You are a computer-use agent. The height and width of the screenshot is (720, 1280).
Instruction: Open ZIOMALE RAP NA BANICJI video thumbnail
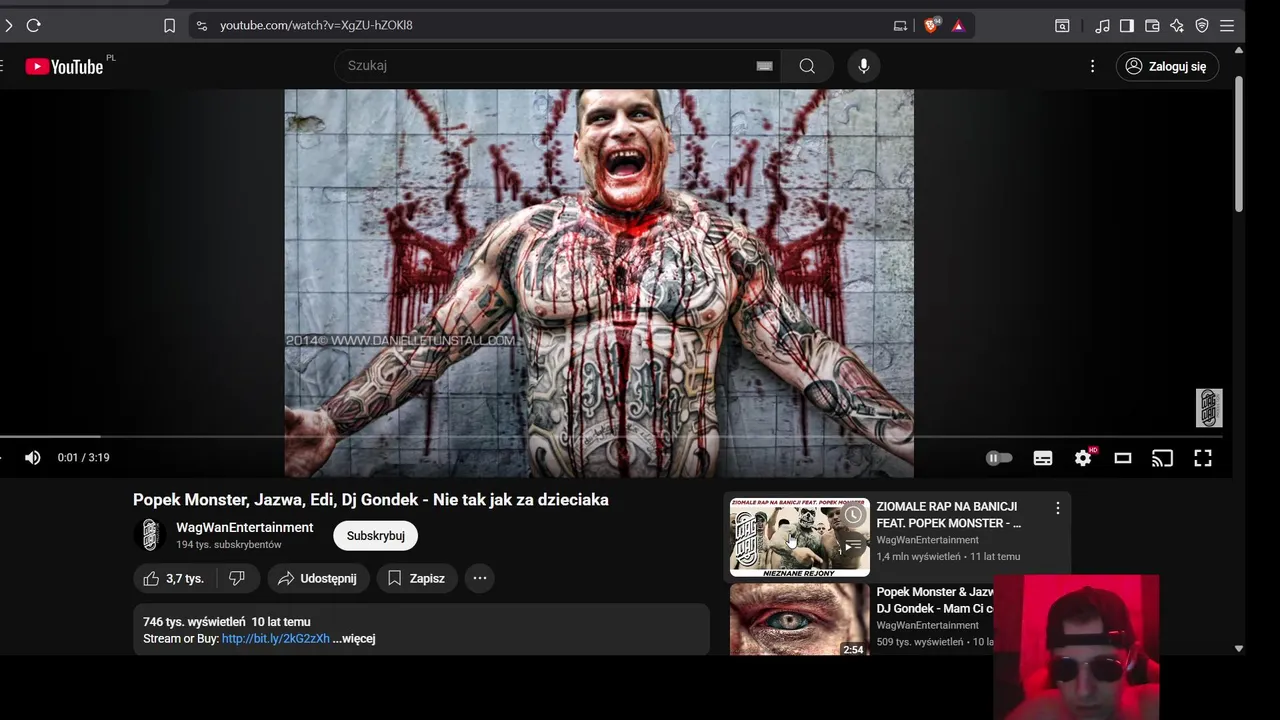(799, 538)
